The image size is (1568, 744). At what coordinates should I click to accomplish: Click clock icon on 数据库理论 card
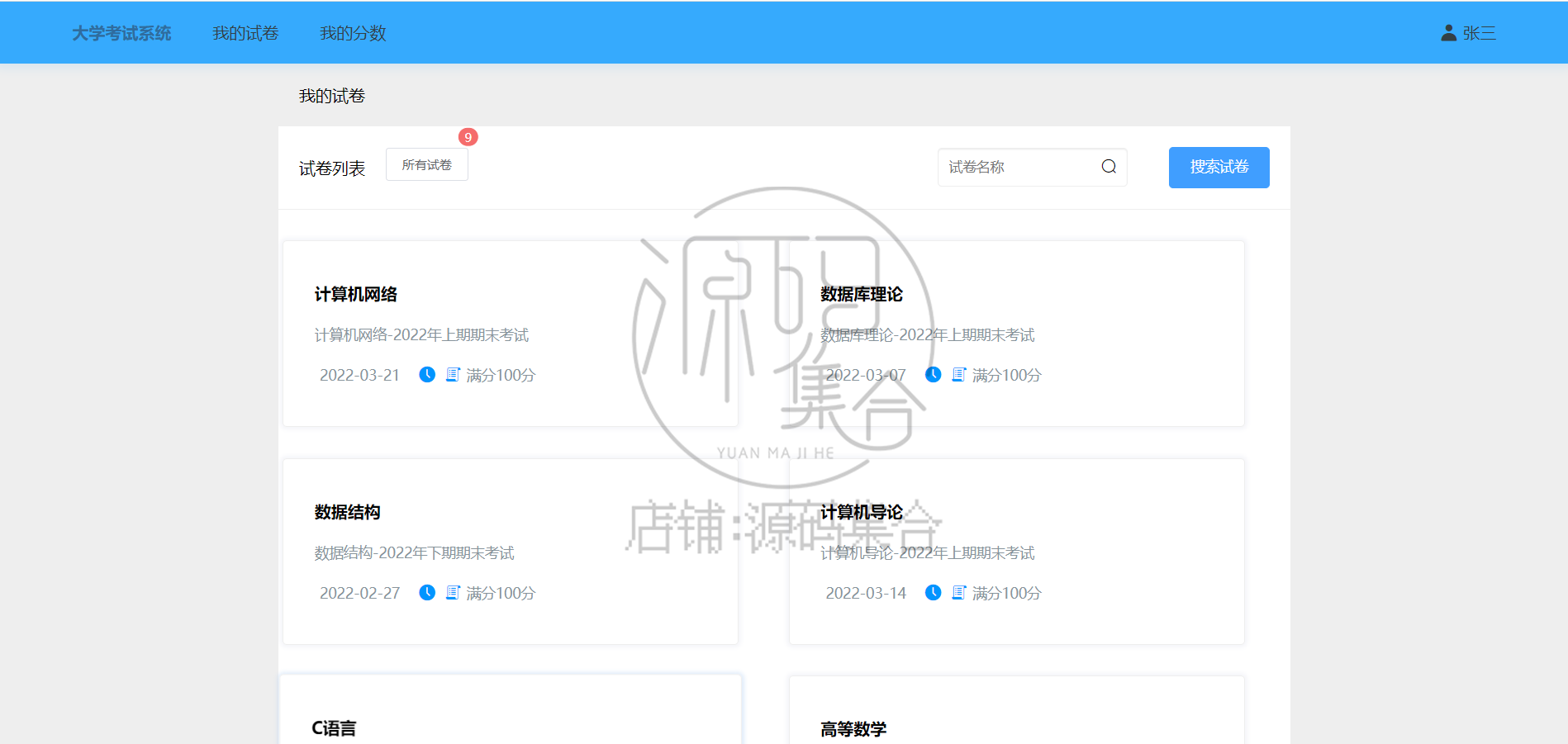(933, 374)
